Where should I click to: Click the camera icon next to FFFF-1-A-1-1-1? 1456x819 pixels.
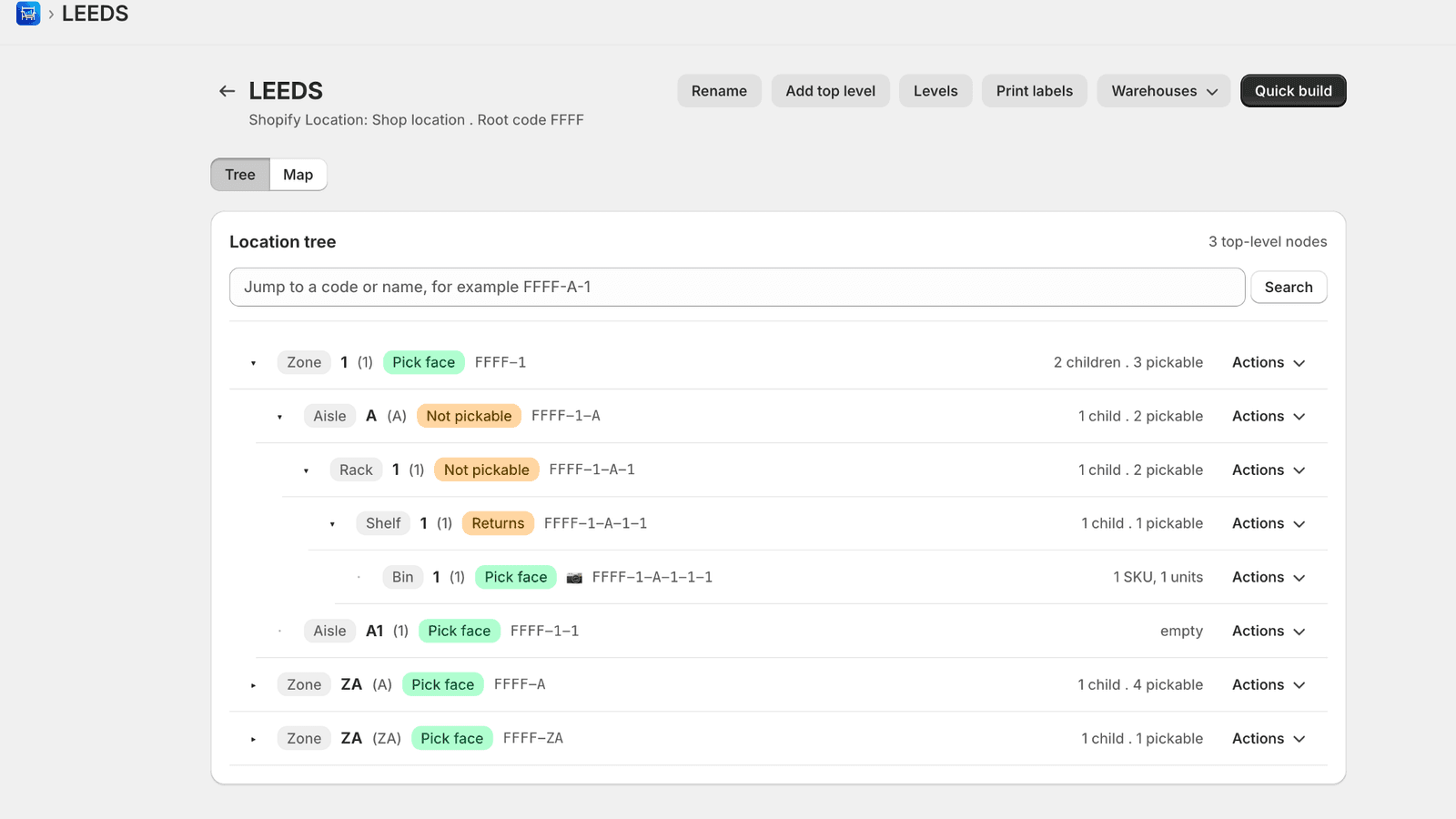pyautogui.click(x=574, y=578)
